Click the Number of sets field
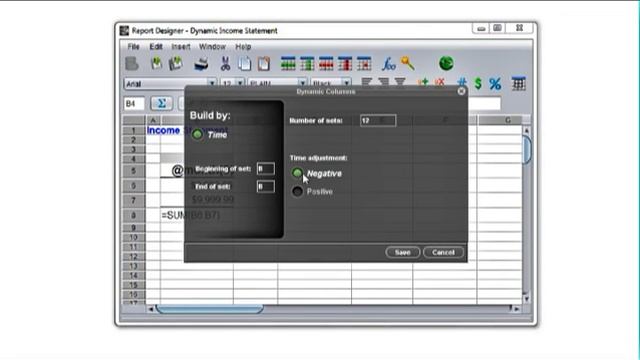The width and height of the screenshot is (640, 360). (x=378, y=120)
